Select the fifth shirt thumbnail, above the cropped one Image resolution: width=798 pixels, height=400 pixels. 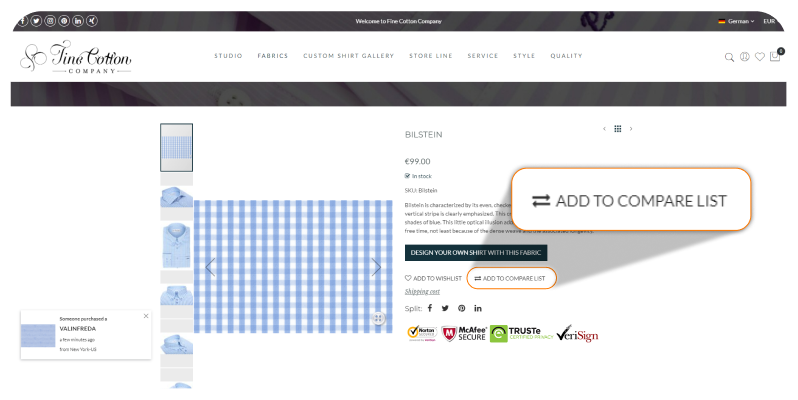(177, 344)
